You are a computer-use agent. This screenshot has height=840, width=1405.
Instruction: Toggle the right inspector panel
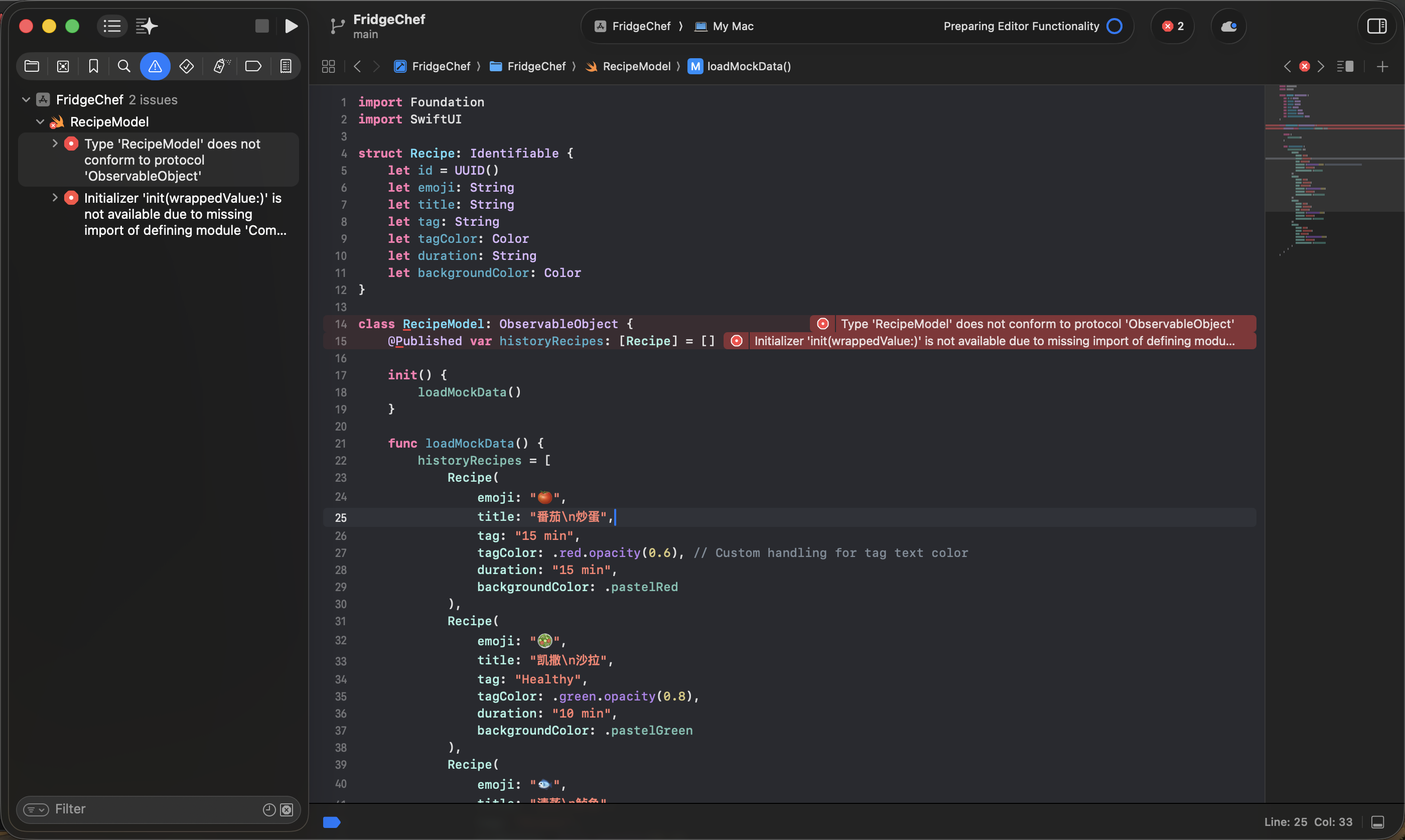coord(1376,26)
